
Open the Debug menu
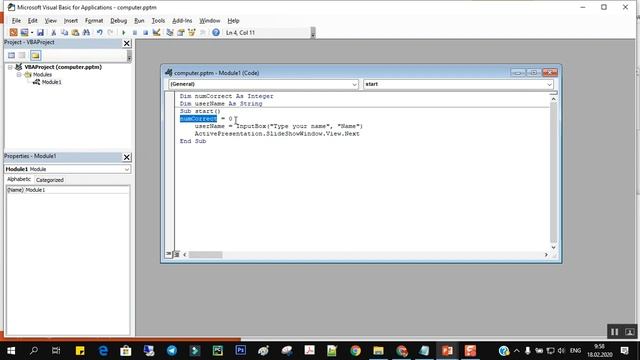pyautogui.click(x=118, y=20)
